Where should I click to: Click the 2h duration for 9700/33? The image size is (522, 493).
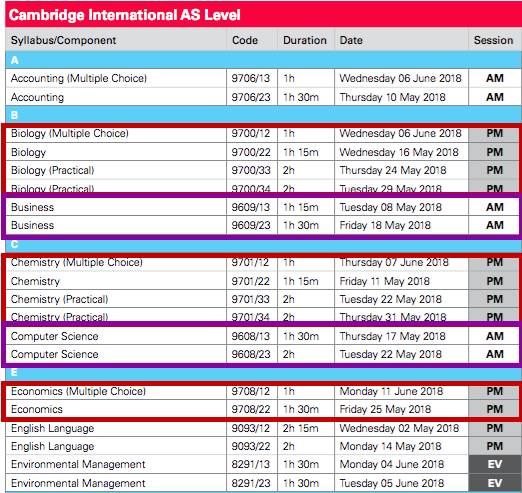click(x=289, y=170)
